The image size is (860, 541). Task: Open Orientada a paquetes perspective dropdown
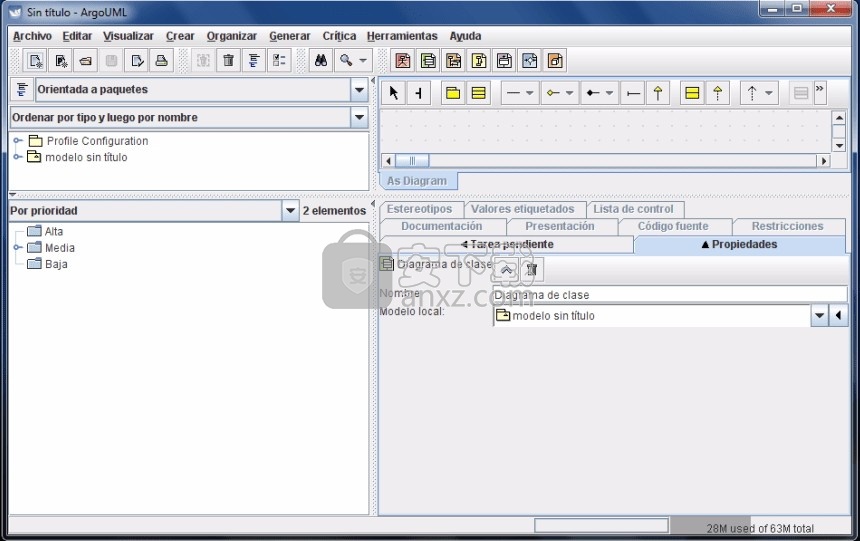(359, 89)
